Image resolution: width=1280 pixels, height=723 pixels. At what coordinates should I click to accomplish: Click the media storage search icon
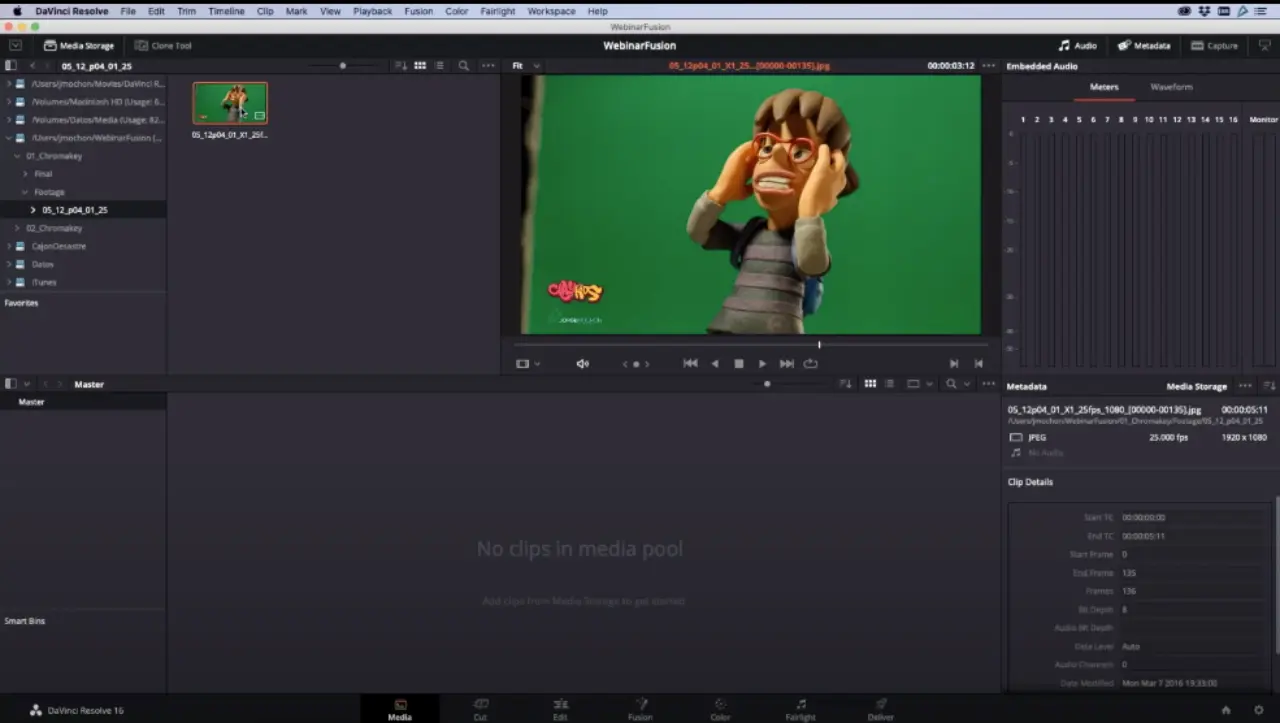click(x=463, y=66)
